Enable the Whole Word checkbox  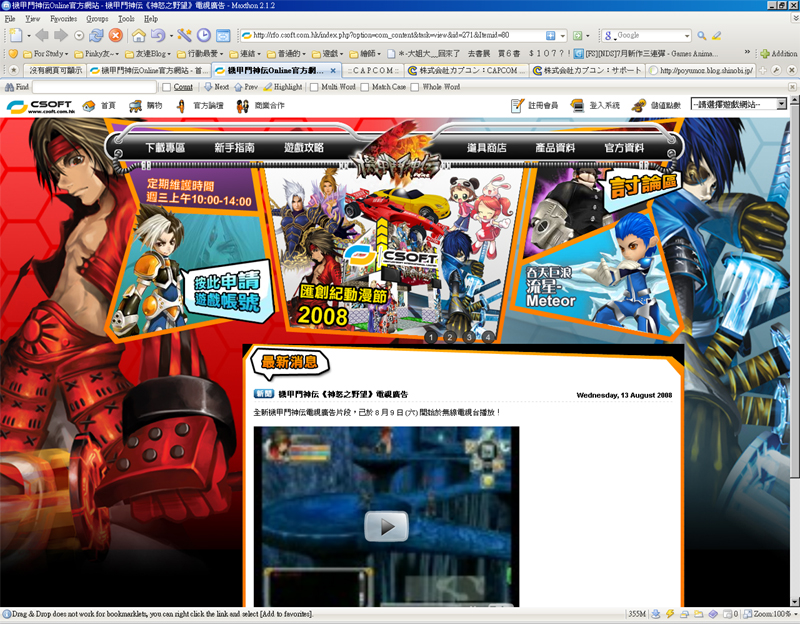click(415, 87)
